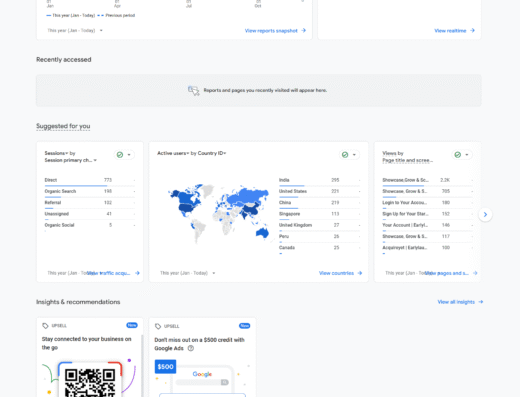Click the $500 credit badge
This screenshot has height=397, width=520.
click(x=165, y=367)
